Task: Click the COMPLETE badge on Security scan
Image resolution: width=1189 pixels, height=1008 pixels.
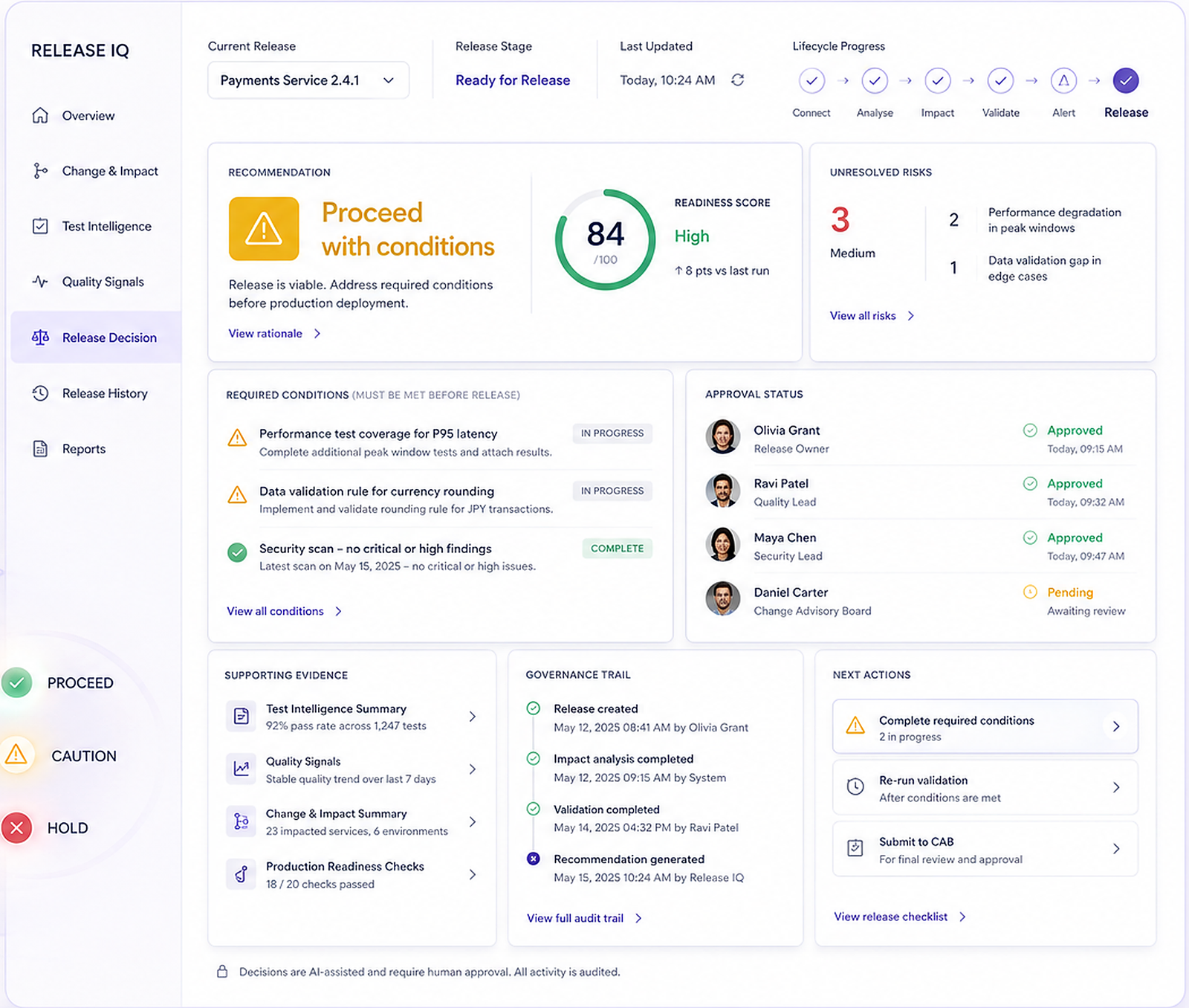Action: pos(617,548)
